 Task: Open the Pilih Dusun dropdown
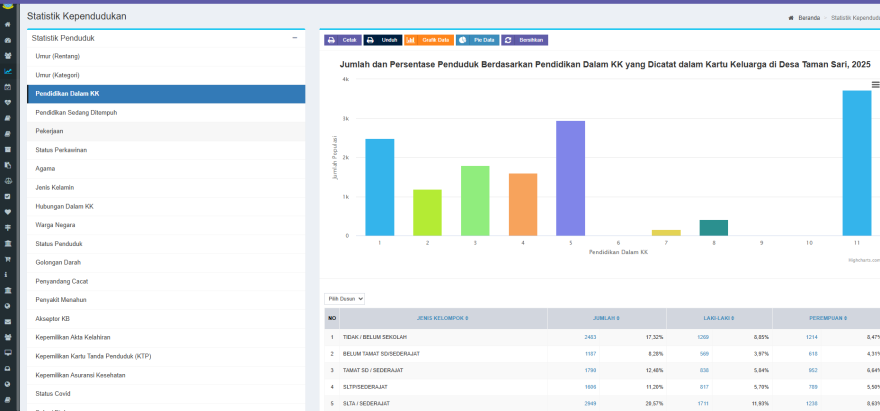(x=345, y=299)
